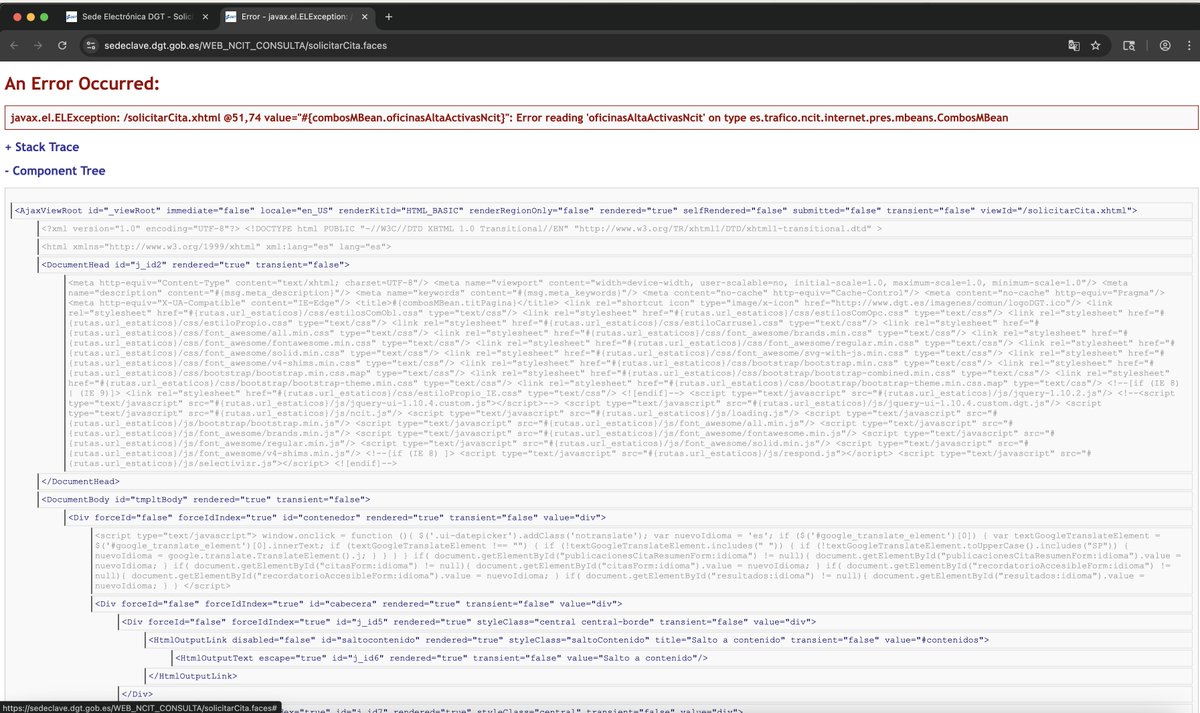Click the Google Translate icon in address bar
Viewport: 1200px width, 713px height.
click(1073, 45)
